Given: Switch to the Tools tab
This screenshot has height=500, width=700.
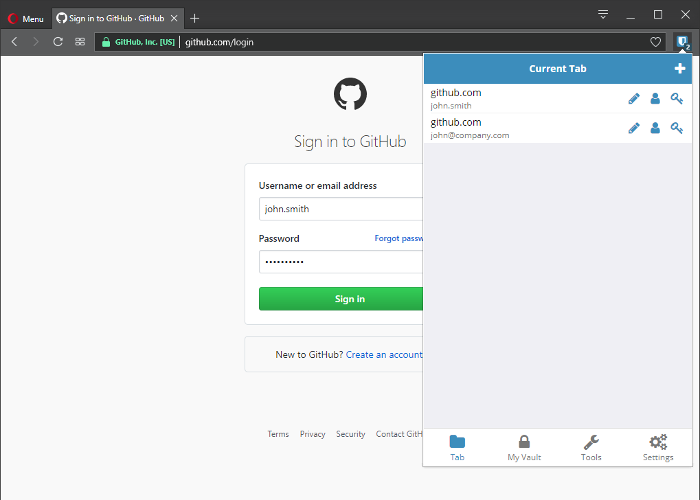Looking at the screenshot, I should tap(591, 448).
